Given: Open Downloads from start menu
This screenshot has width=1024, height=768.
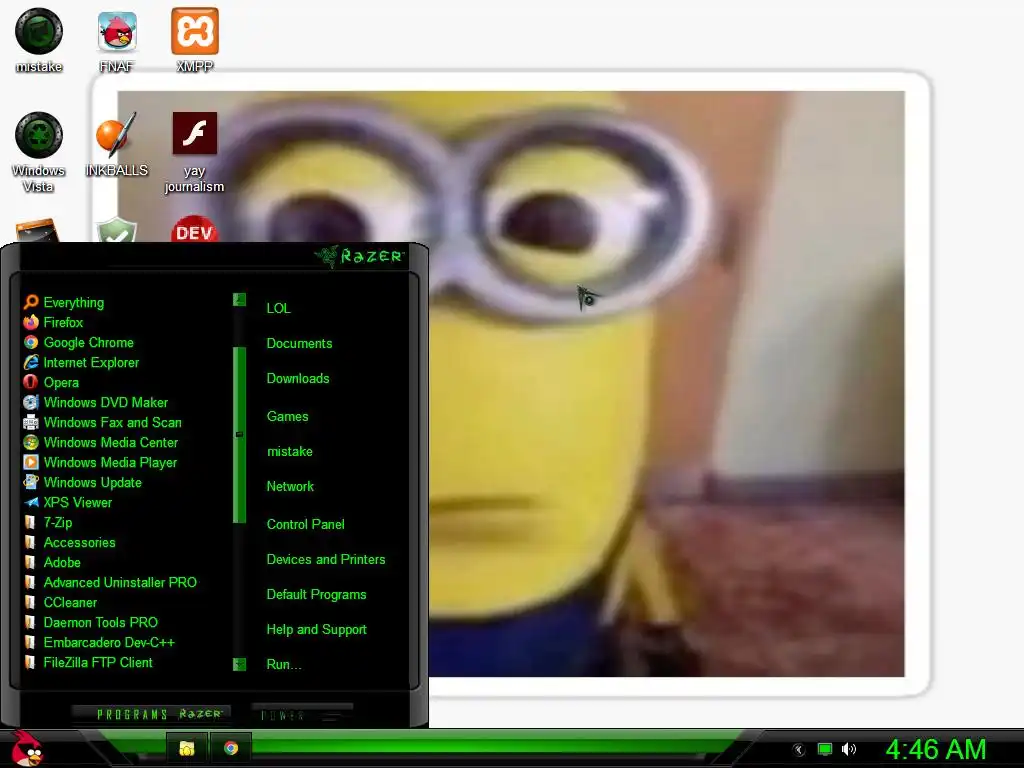Looking at the screenshot, I should [298, 379].
